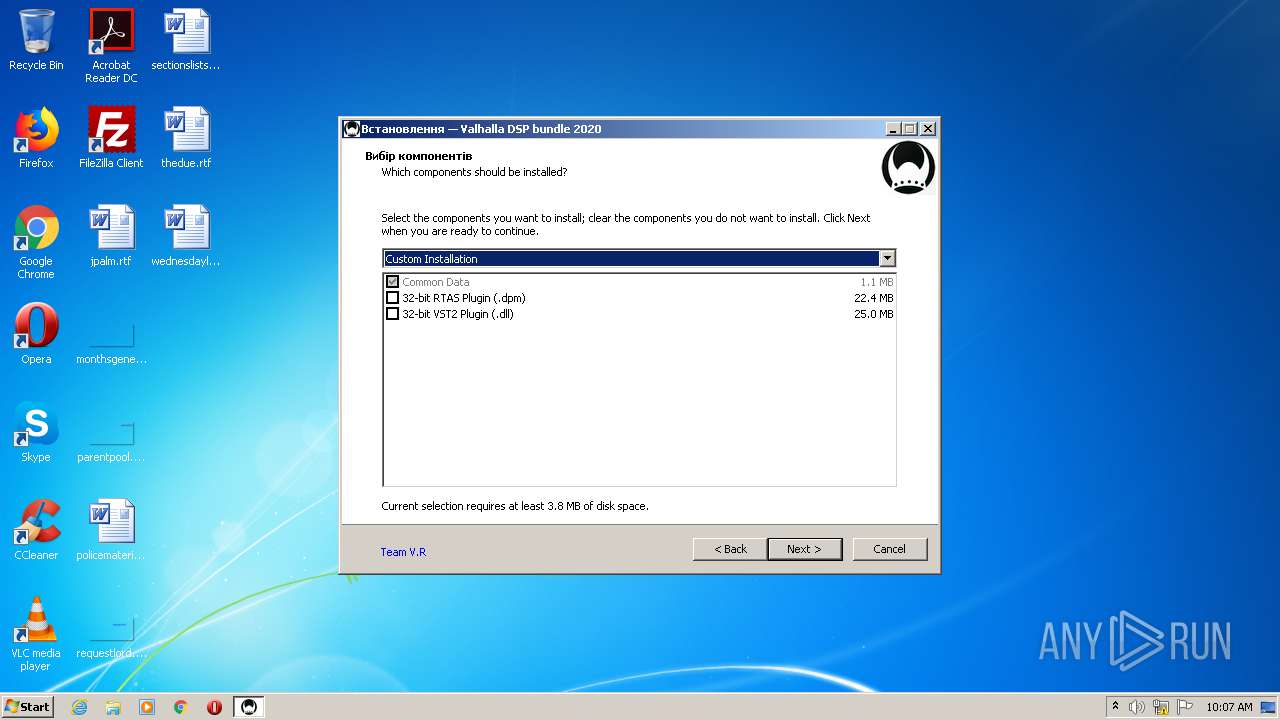Image resolution: width=1280 pixels, height=720 pixels.
Task: Toggle the Common Data checkbox
Action: [x=392, y=282]
